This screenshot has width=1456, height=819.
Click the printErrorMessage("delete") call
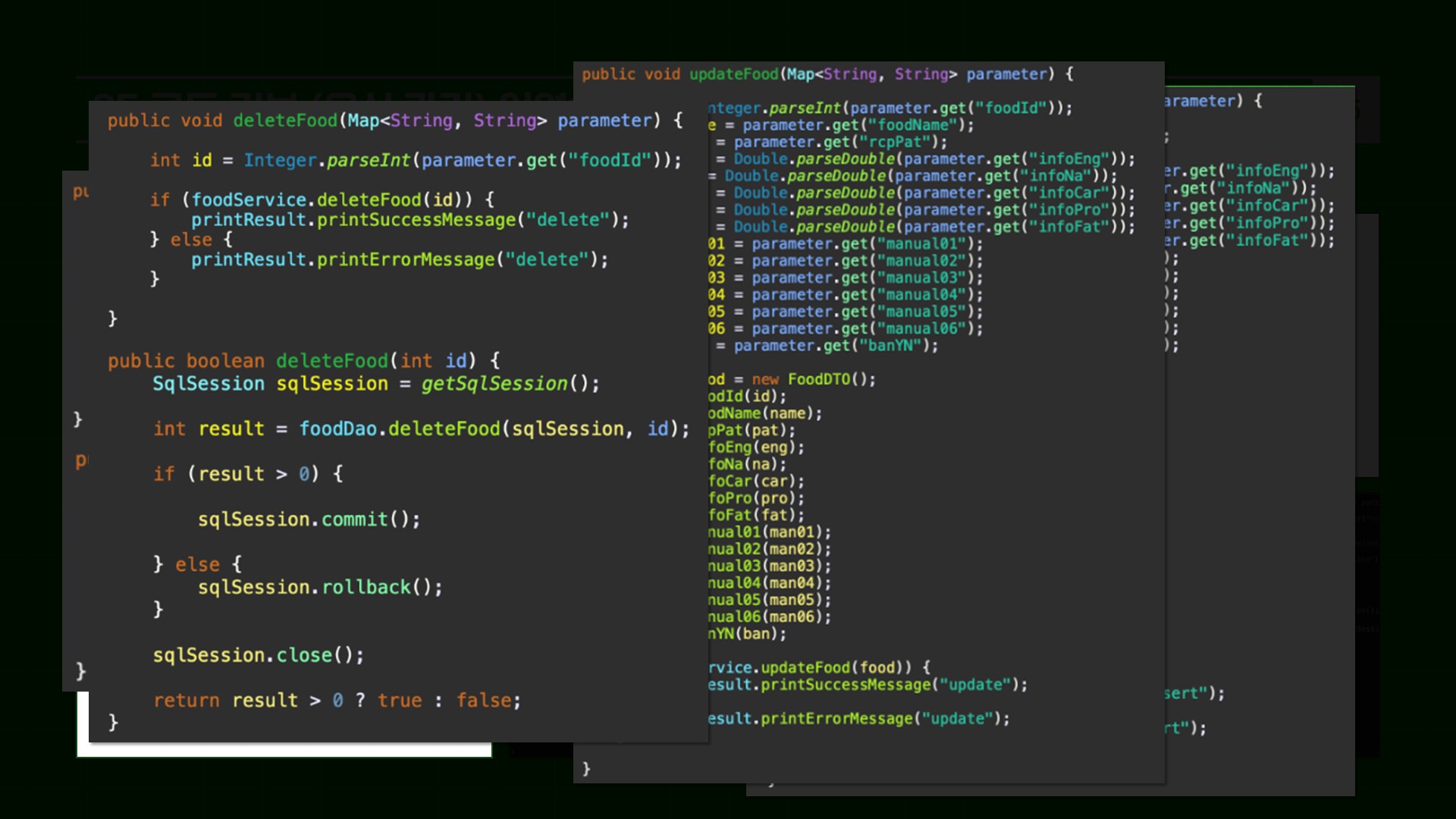pyautogui.click(x=399, y=260)
